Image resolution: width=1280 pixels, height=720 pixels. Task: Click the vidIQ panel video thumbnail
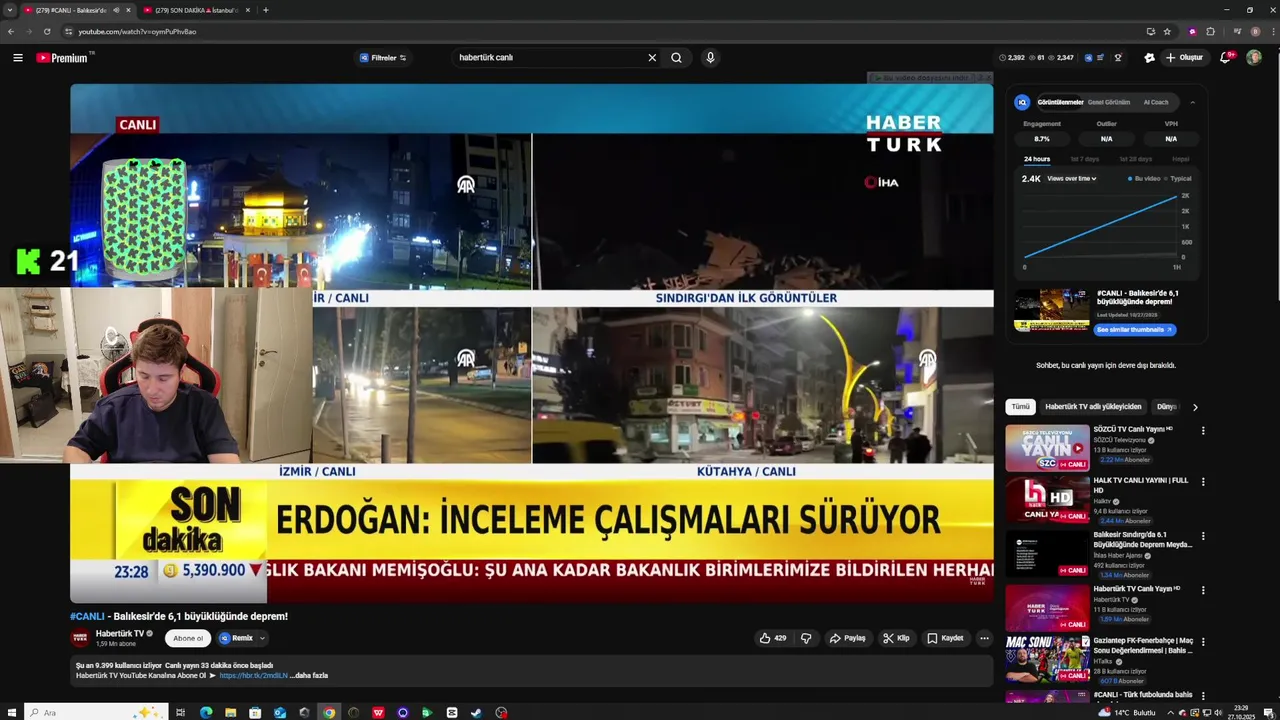pyautogui.click(x=1052, y=310)
